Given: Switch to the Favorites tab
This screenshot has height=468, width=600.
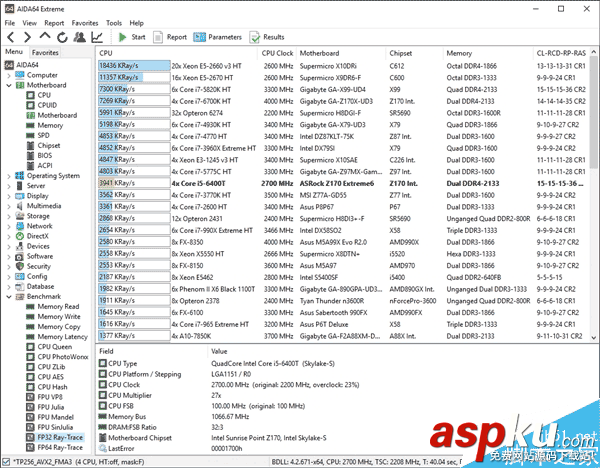Looking at the screenshot, I should [45, 52].
